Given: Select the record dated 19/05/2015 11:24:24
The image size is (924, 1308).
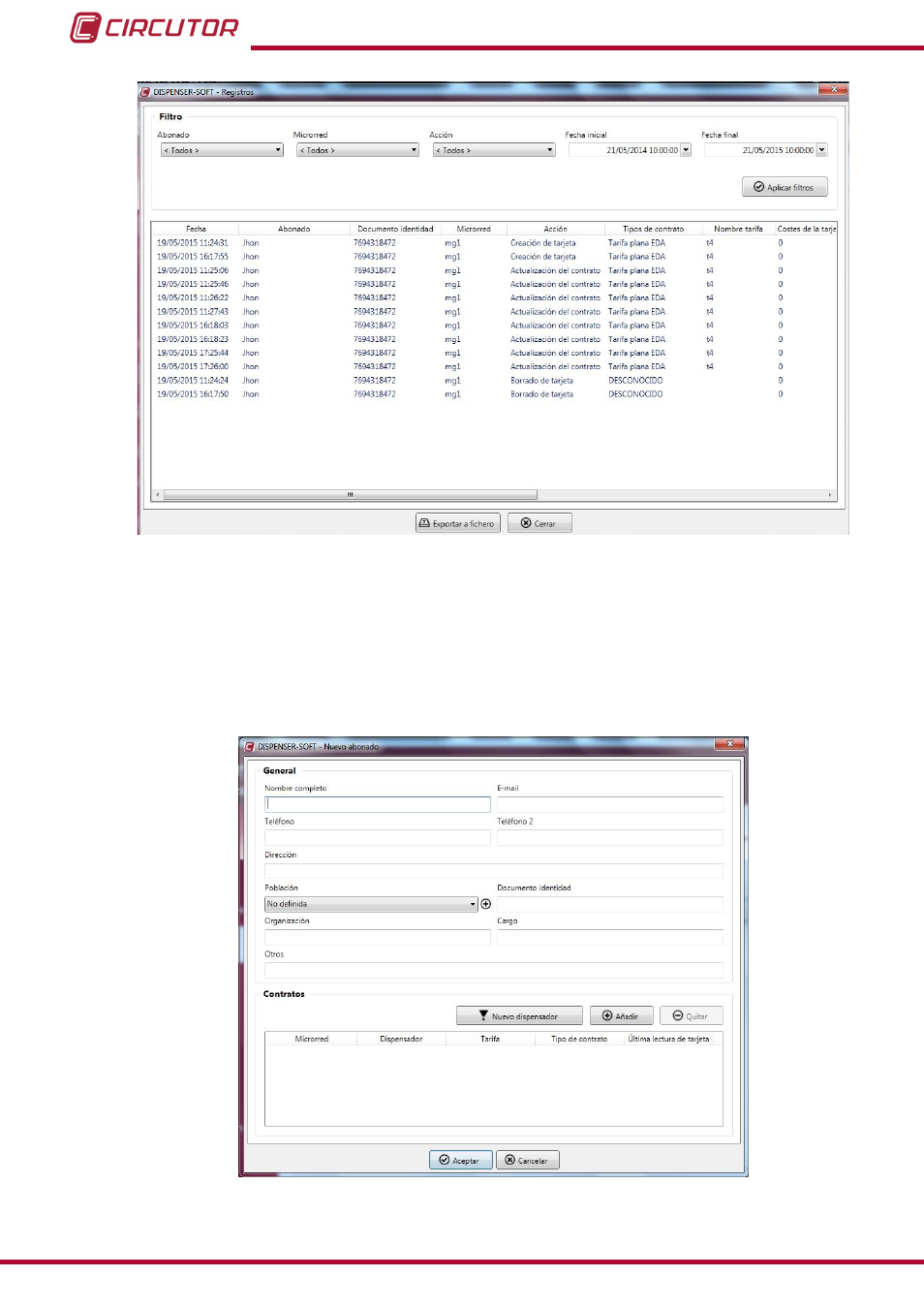Looking at the screenshot, I should [494, 381].
